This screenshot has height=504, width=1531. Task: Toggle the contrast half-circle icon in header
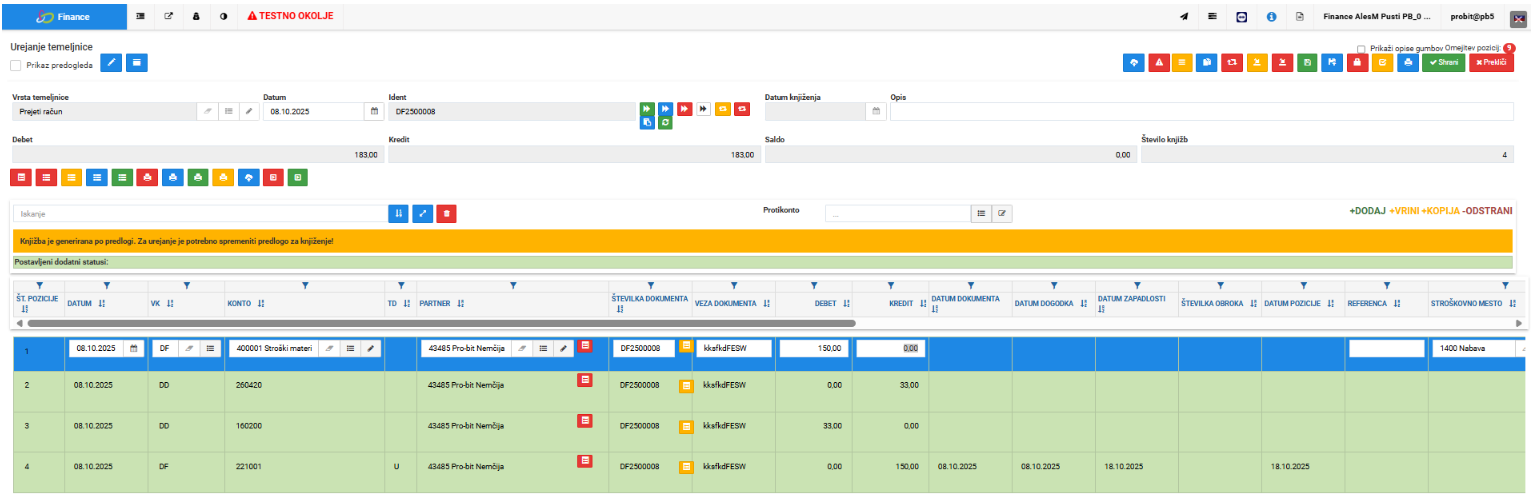tap(223, 16)
